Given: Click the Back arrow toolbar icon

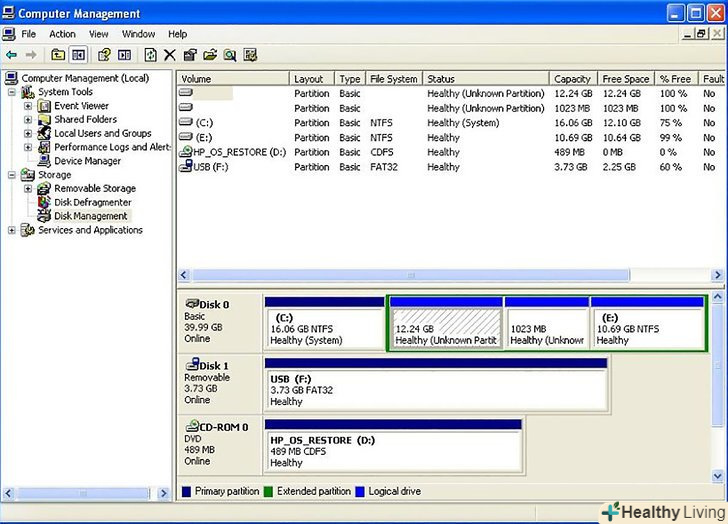Looking at the screenshot, I should pyautogui.click(x=11, y=55).
